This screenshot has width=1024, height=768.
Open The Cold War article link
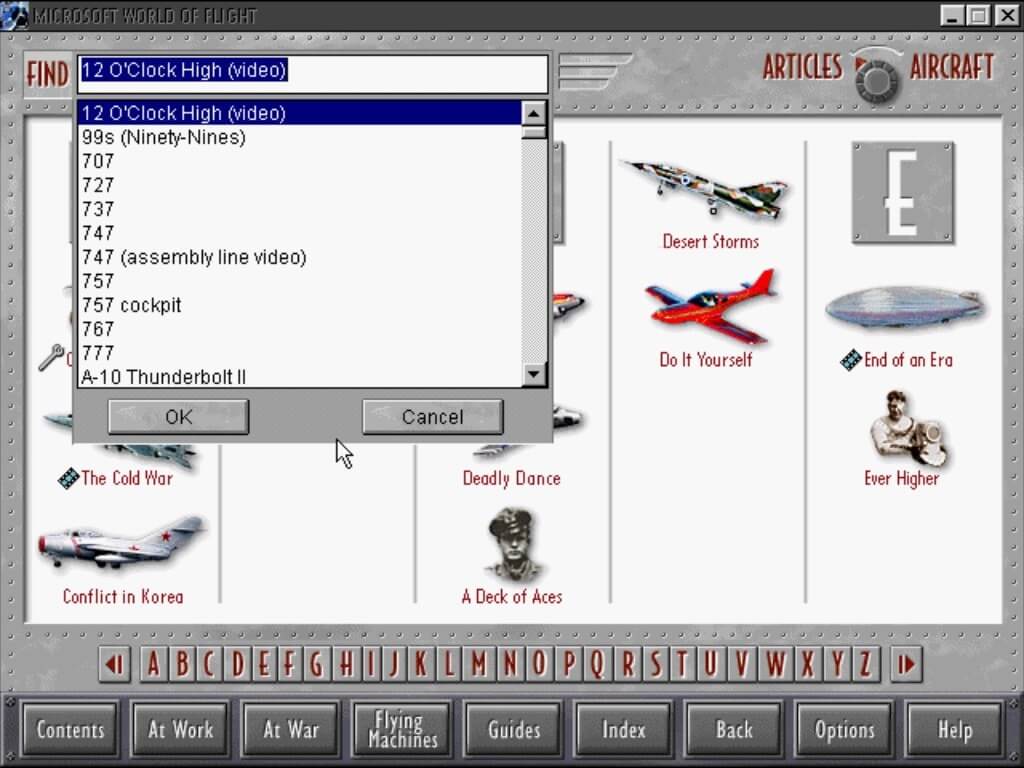click(127, 479)
